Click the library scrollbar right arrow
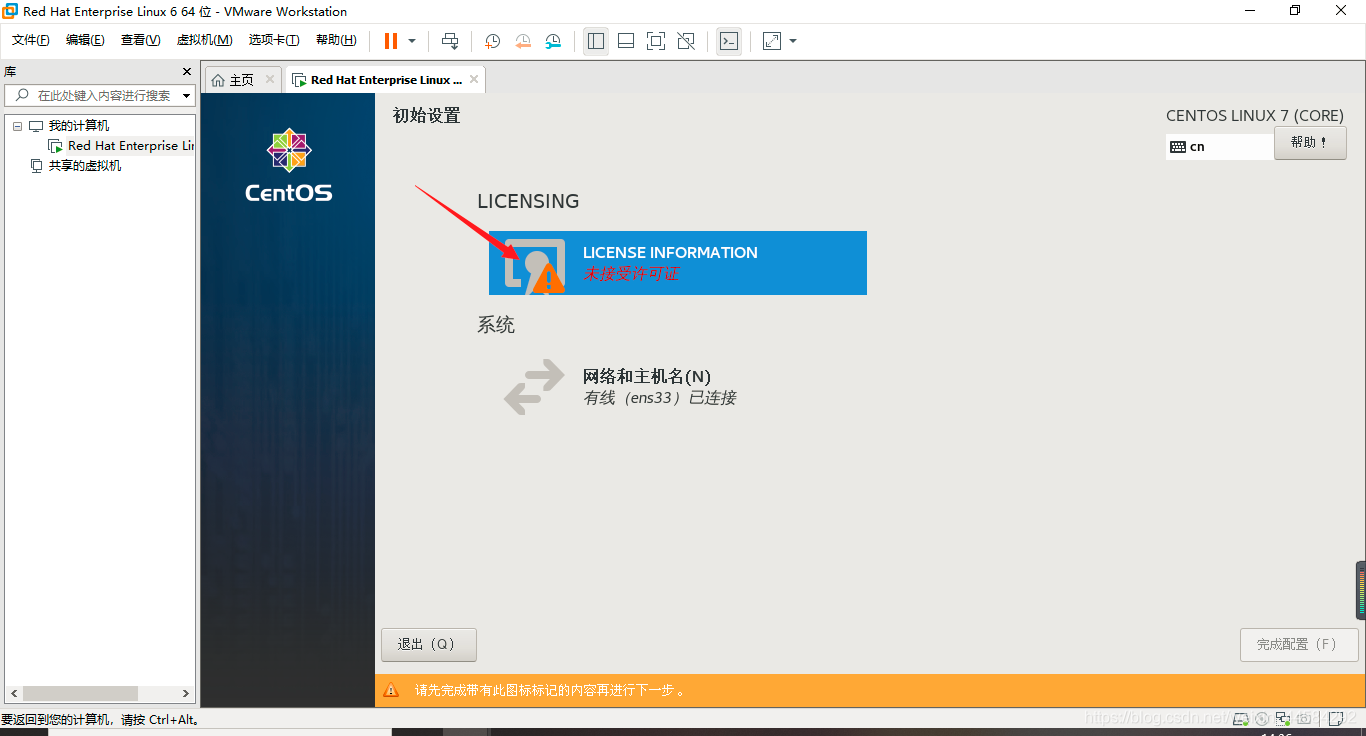The height and width of the screenshot is (736, 1366). tap(186, 693)
